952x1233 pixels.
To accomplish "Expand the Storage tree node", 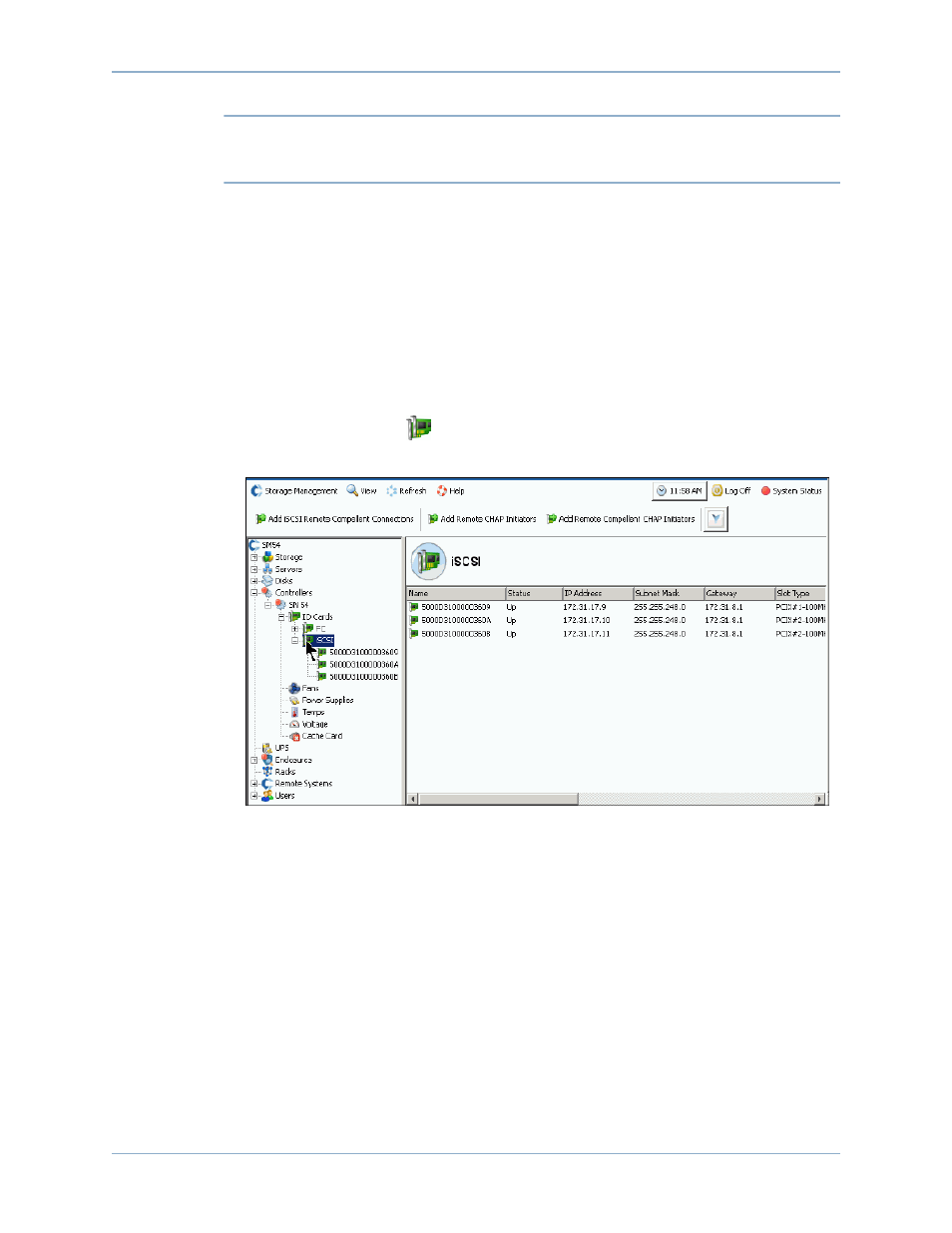I will (x=254, y=558).
